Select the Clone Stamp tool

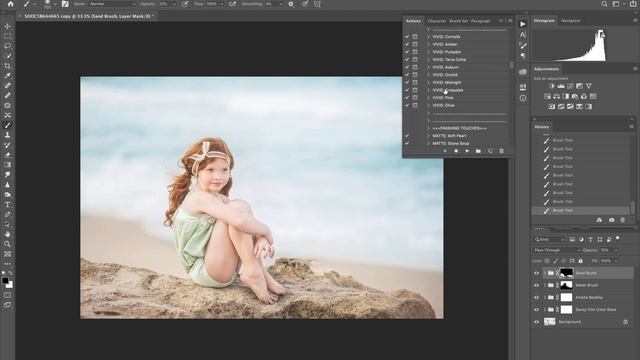(x=7, y=135)
